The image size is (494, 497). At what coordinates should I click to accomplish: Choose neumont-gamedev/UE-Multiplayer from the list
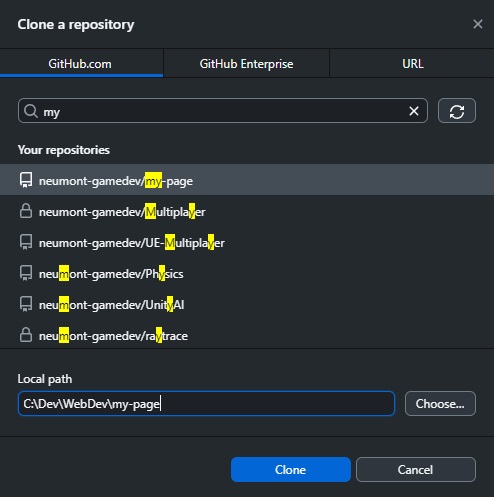click(247, 242)
